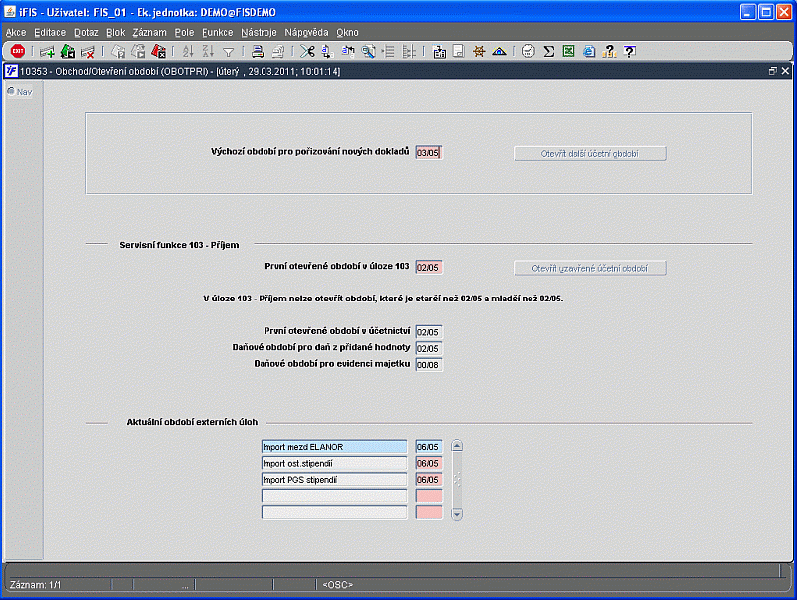Click the Import PGS stipendií field
The width and height of the screenshot is (797, 600).
[x=334, y=479]
